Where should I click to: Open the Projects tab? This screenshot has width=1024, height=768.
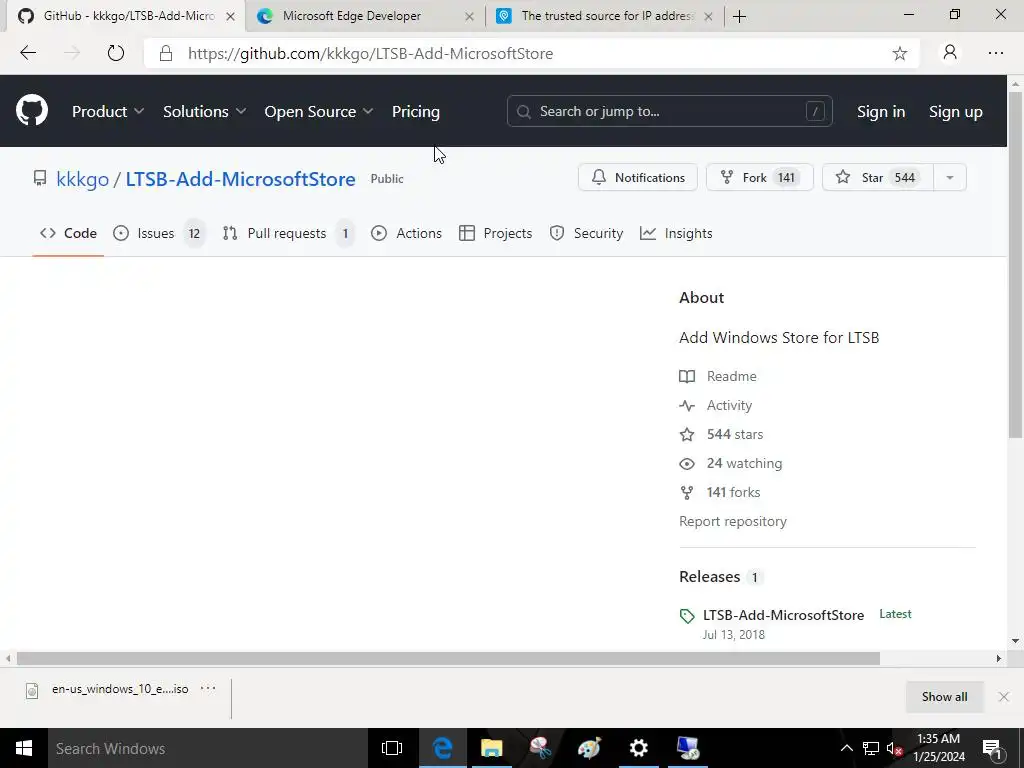click(496, 233)
